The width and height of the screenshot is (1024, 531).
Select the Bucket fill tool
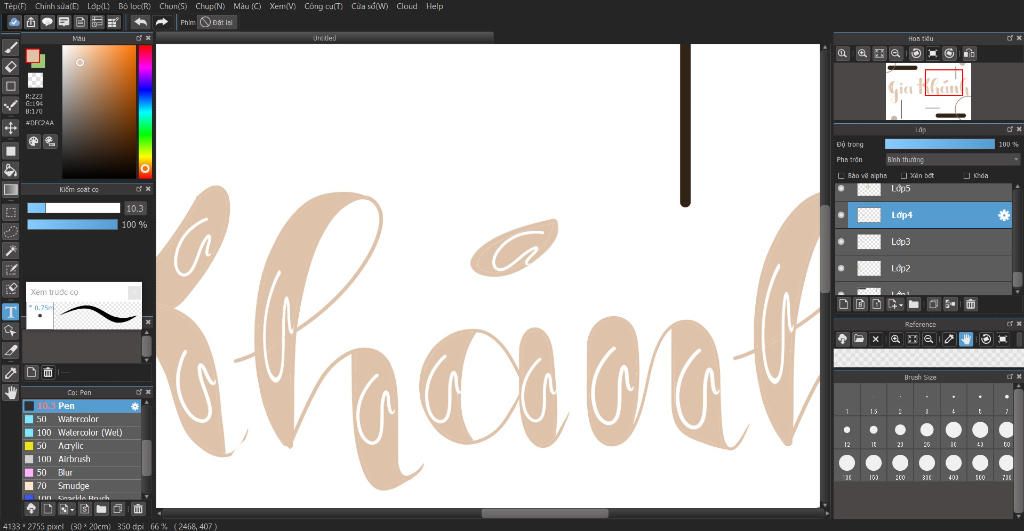tap(10, 170)
